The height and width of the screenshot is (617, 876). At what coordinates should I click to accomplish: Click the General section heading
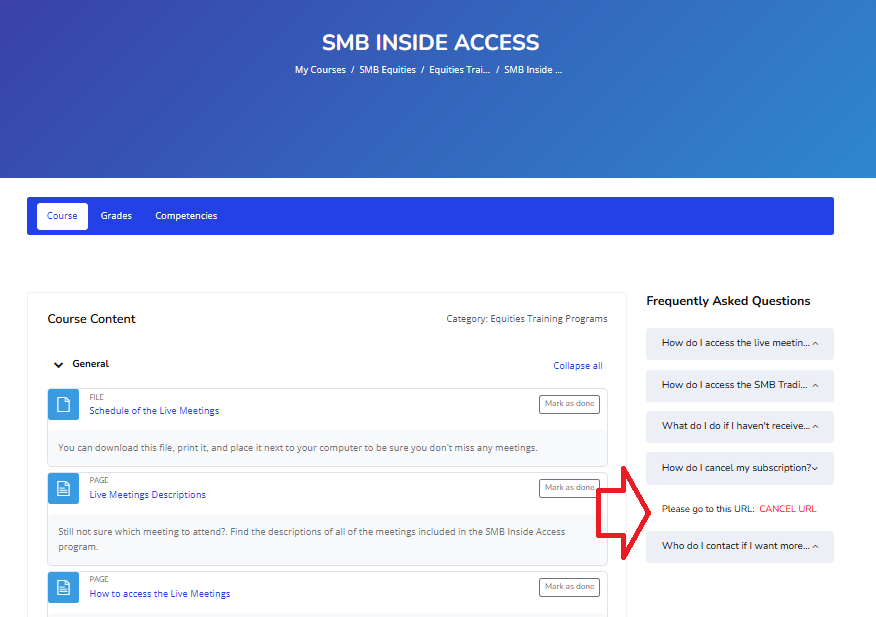click(x=91, y=364)
